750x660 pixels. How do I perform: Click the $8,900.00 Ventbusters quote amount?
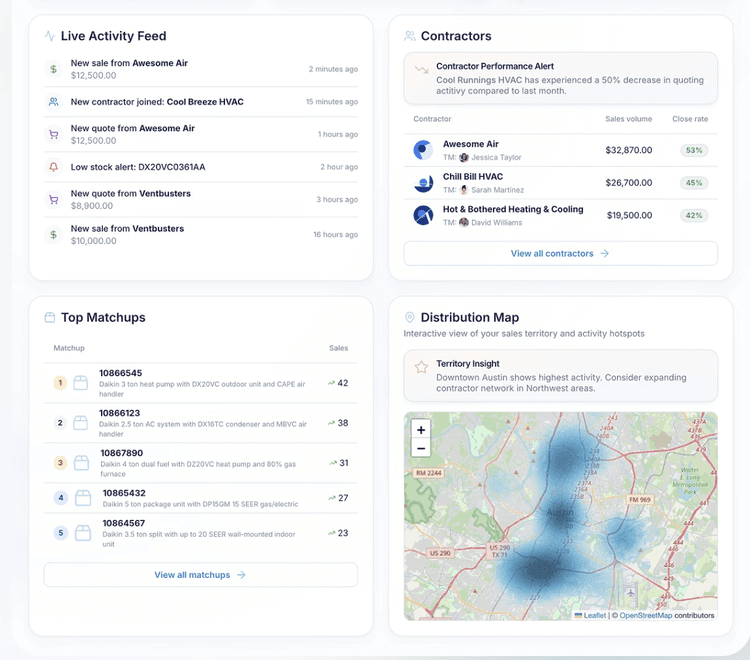coord(92,206)
